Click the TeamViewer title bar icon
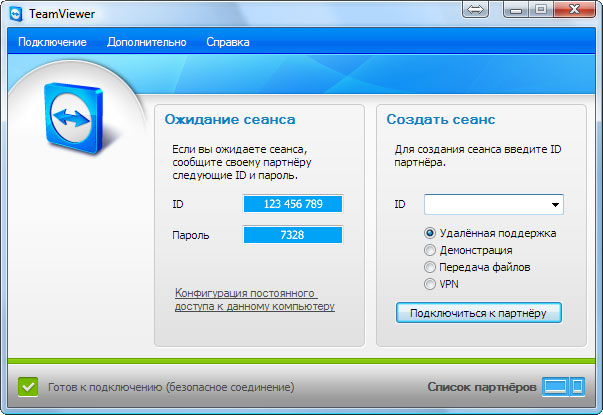Image resolution: width=603 pixels, height=415 pixels. click(x=16, y=14)
